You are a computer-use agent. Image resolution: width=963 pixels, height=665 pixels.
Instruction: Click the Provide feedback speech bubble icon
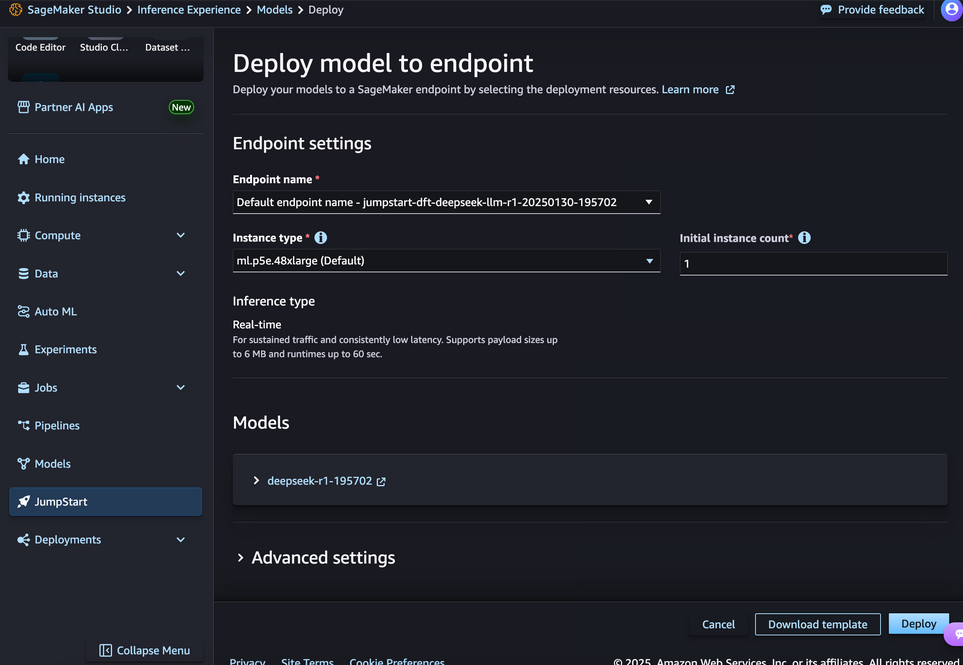pos(826,10)
